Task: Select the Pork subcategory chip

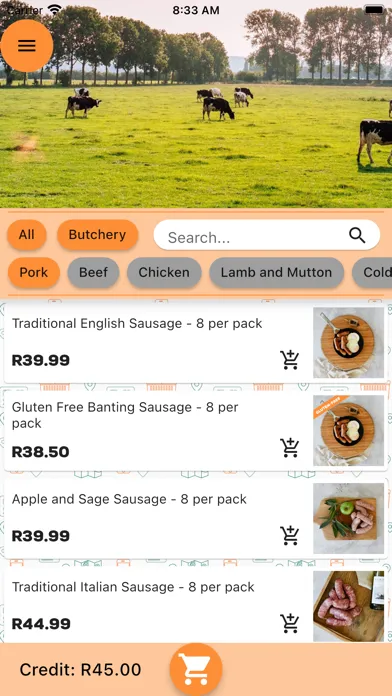Action: (34, 273)
